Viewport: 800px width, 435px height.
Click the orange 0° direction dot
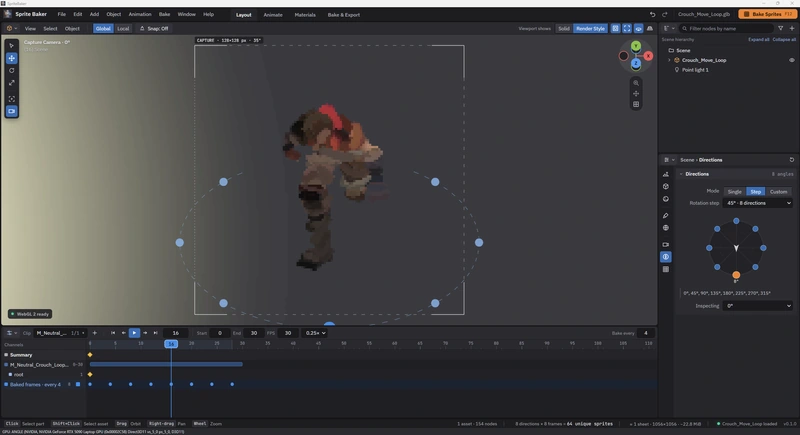tap(736, 275)
